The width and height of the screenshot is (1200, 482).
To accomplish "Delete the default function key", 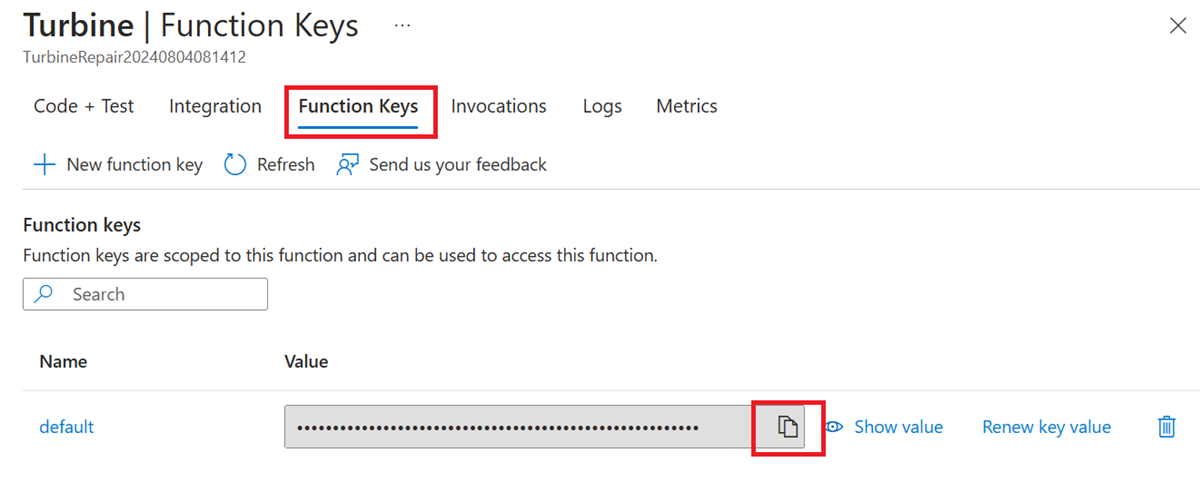I will point(1166,427).
